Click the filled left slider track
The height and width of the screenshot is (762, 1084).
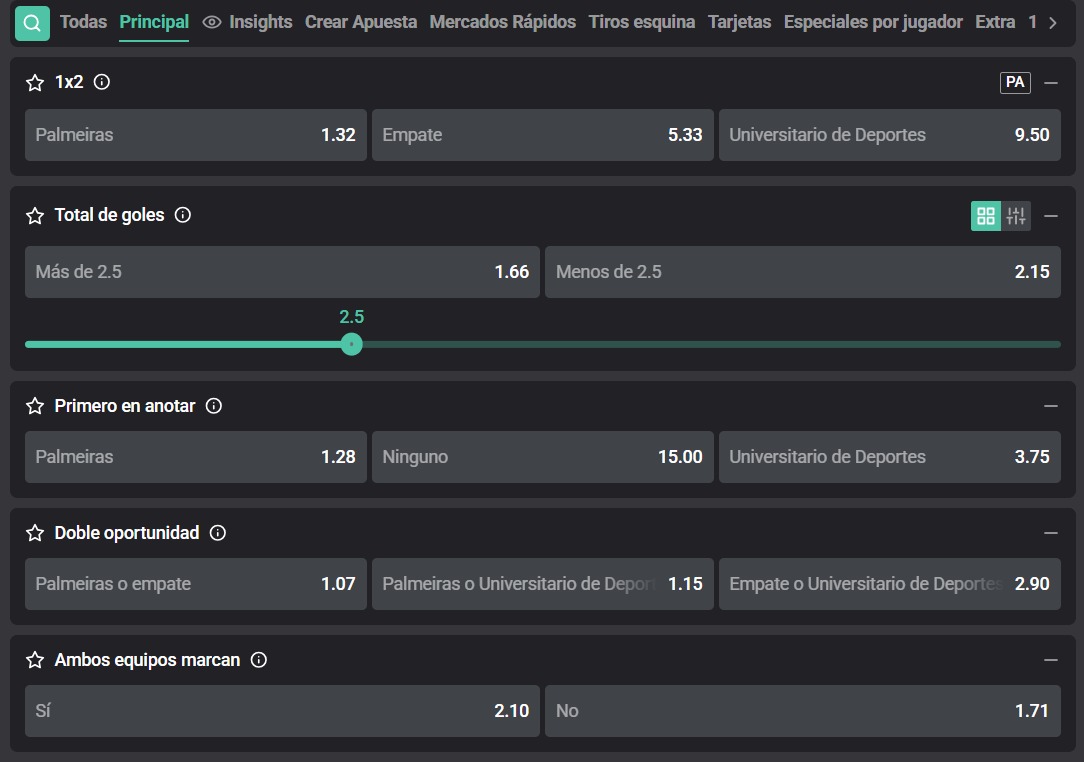point(183,344)
